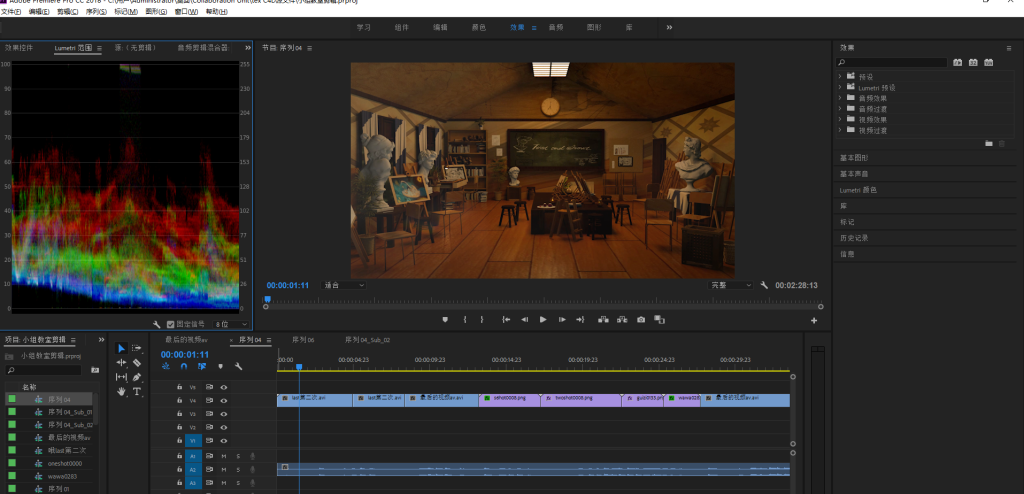Click the Add Marker button in Program monitor
The height and width of the screenshot is (494, 1024).
click(x=445, y=320)
